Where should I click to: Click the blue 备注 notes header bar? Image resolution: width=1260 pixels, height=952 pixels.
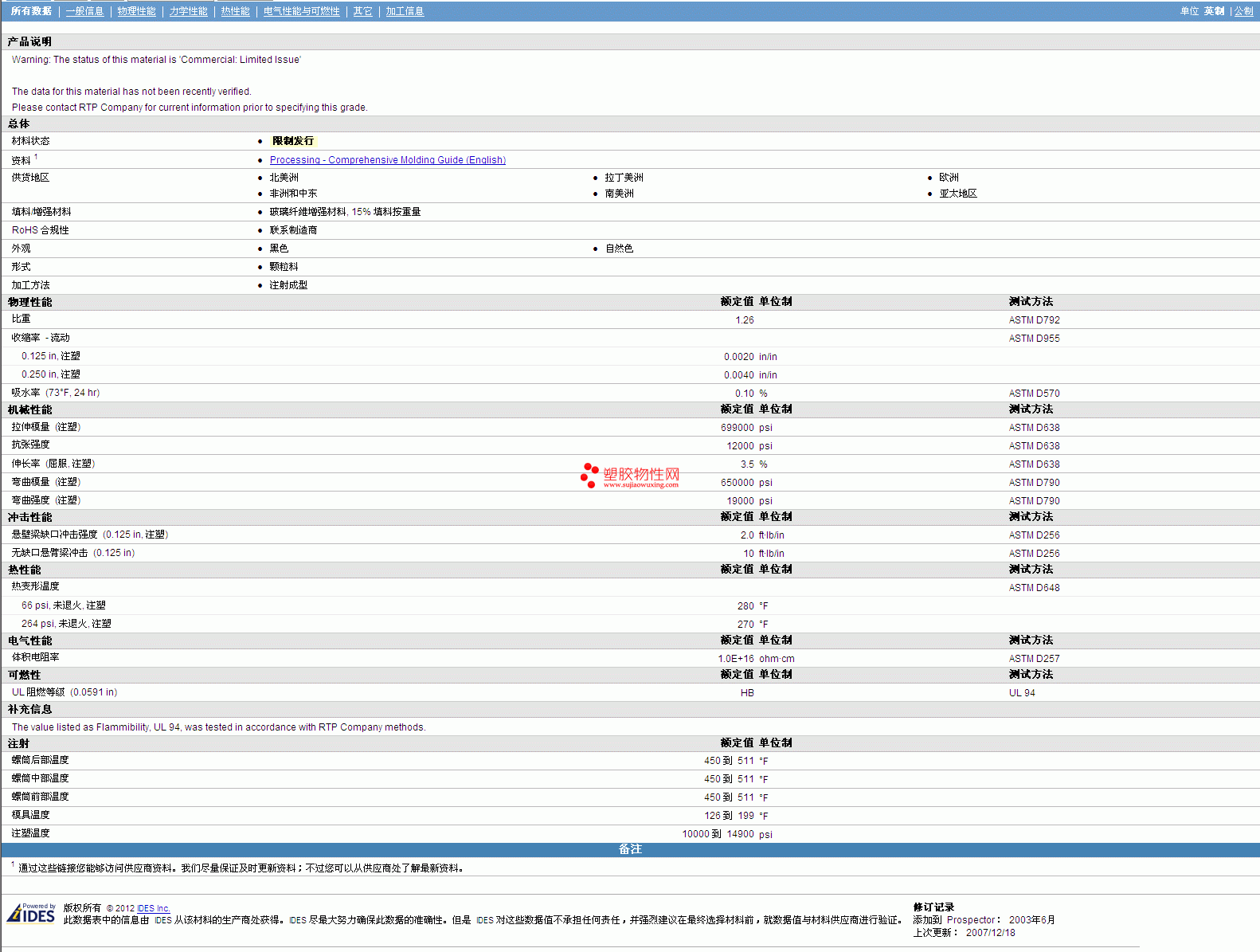(630, 849)
